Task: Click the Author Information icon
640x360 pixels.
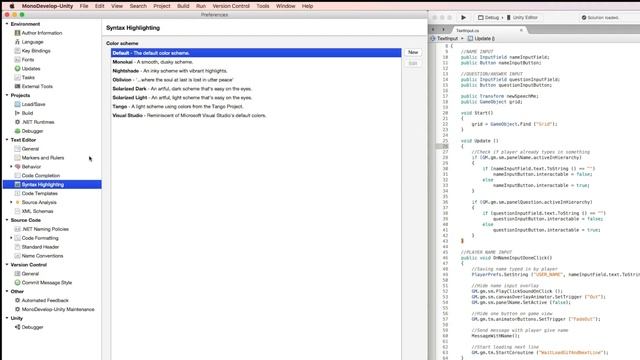Action: (x=17, y=33)
